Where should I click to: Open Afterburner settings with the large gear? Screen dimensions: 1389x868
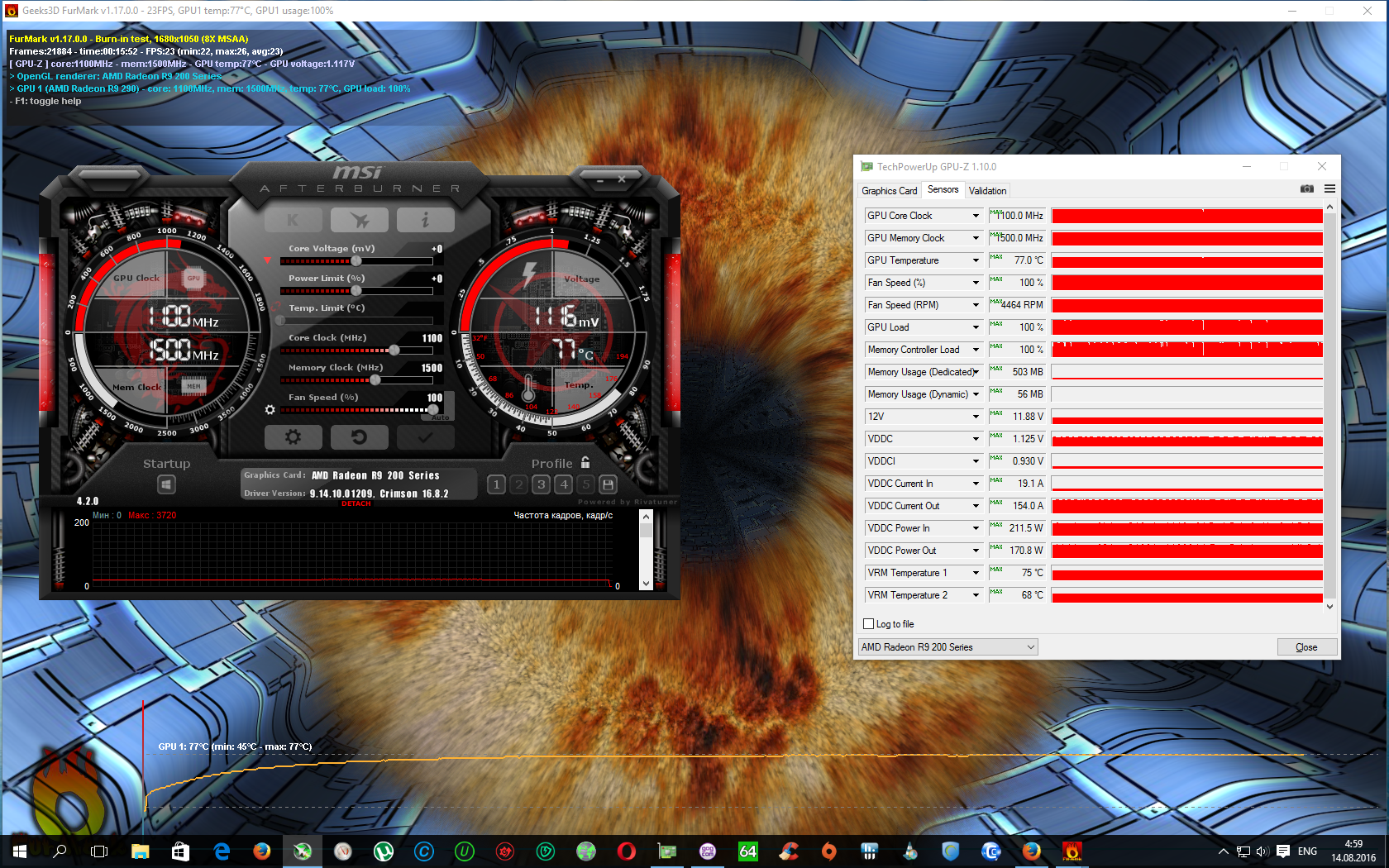293,436
